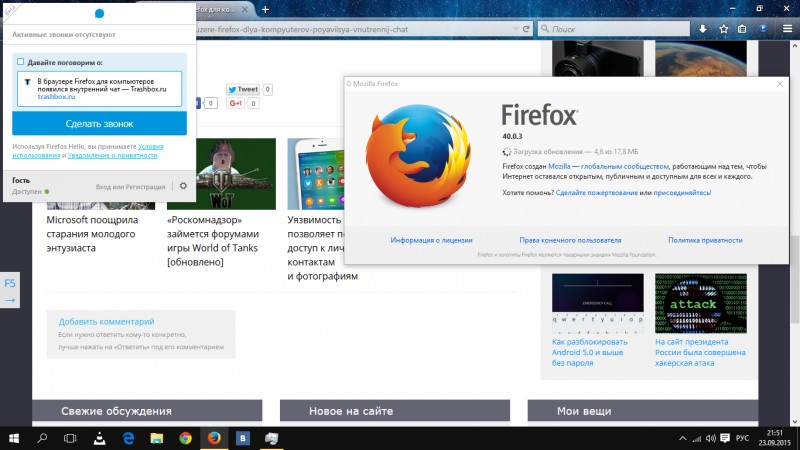Viewport: 800px width, 450px height.
Task: Toggle the 'Давайте поговорим о' checkbox
Action: coord(21,61)
